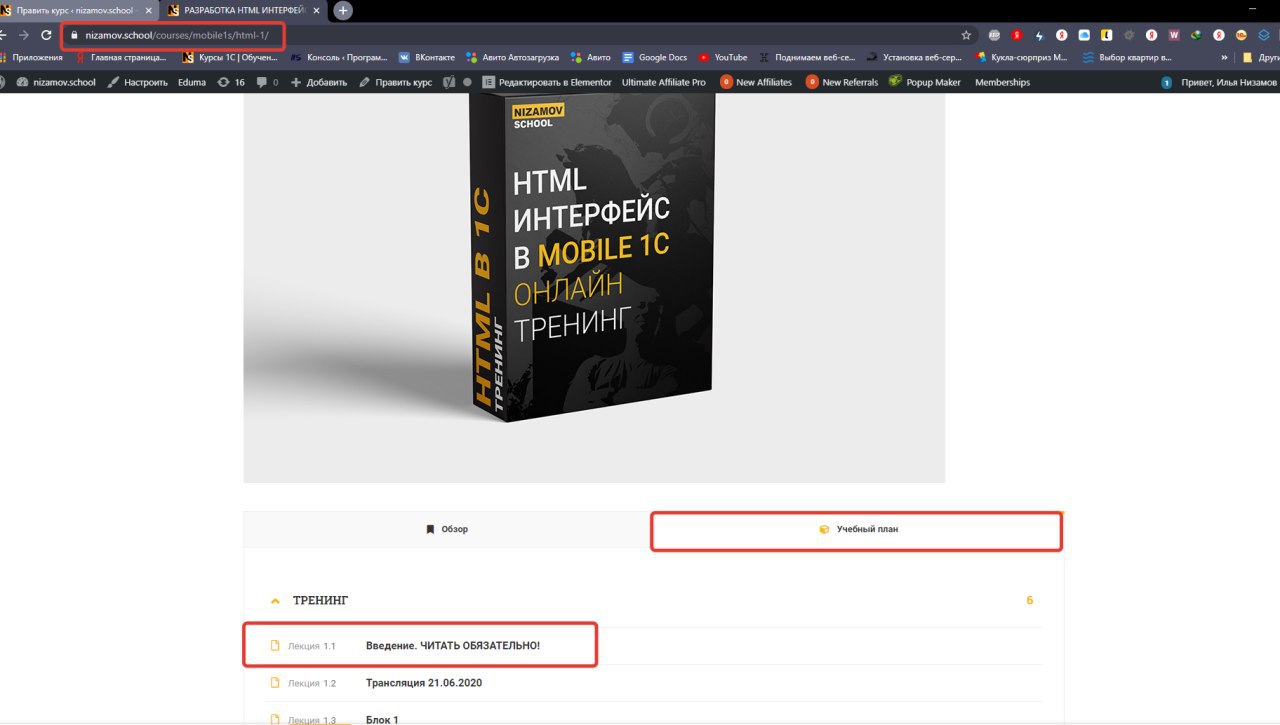Expand hidden bookmarks with double chevron

point(1224,57)
